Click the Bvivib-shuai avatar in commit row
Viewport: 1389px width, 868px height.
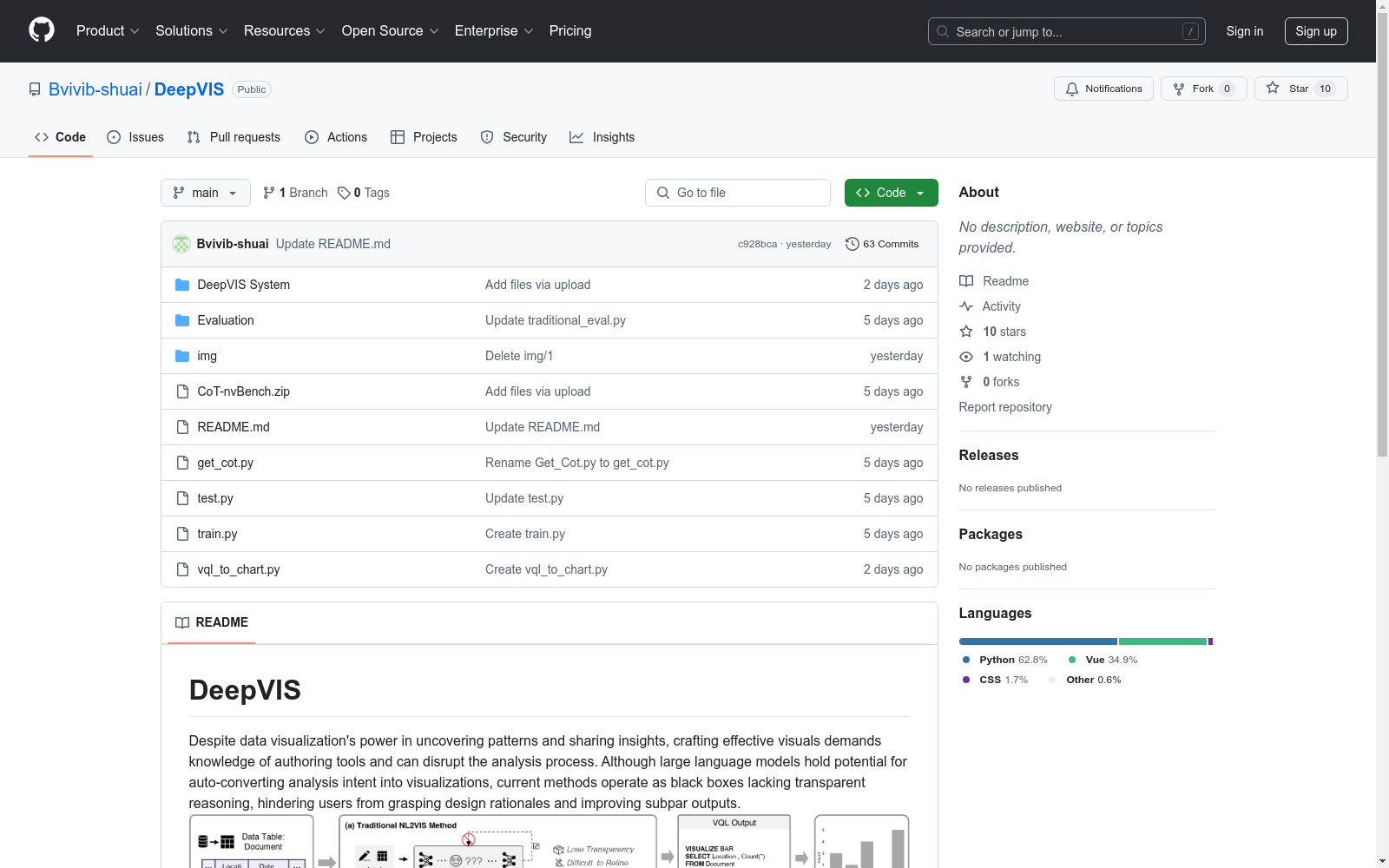(181, 244)
